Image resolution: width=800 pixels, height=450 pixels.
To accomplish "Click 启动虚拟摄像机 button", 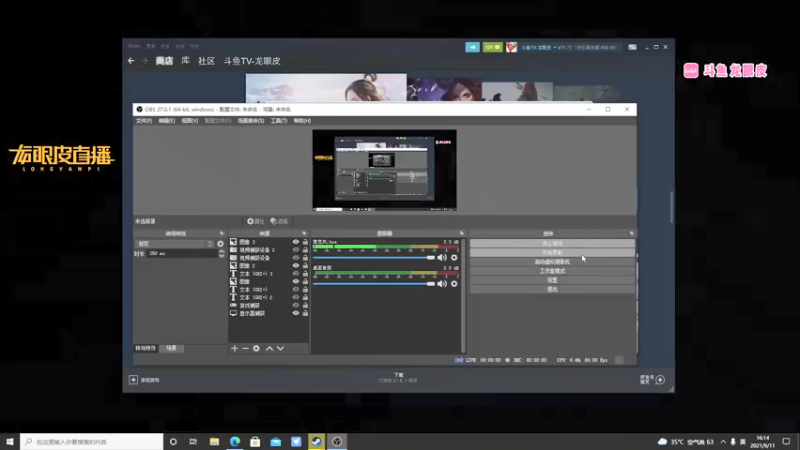I will point(552,262).
